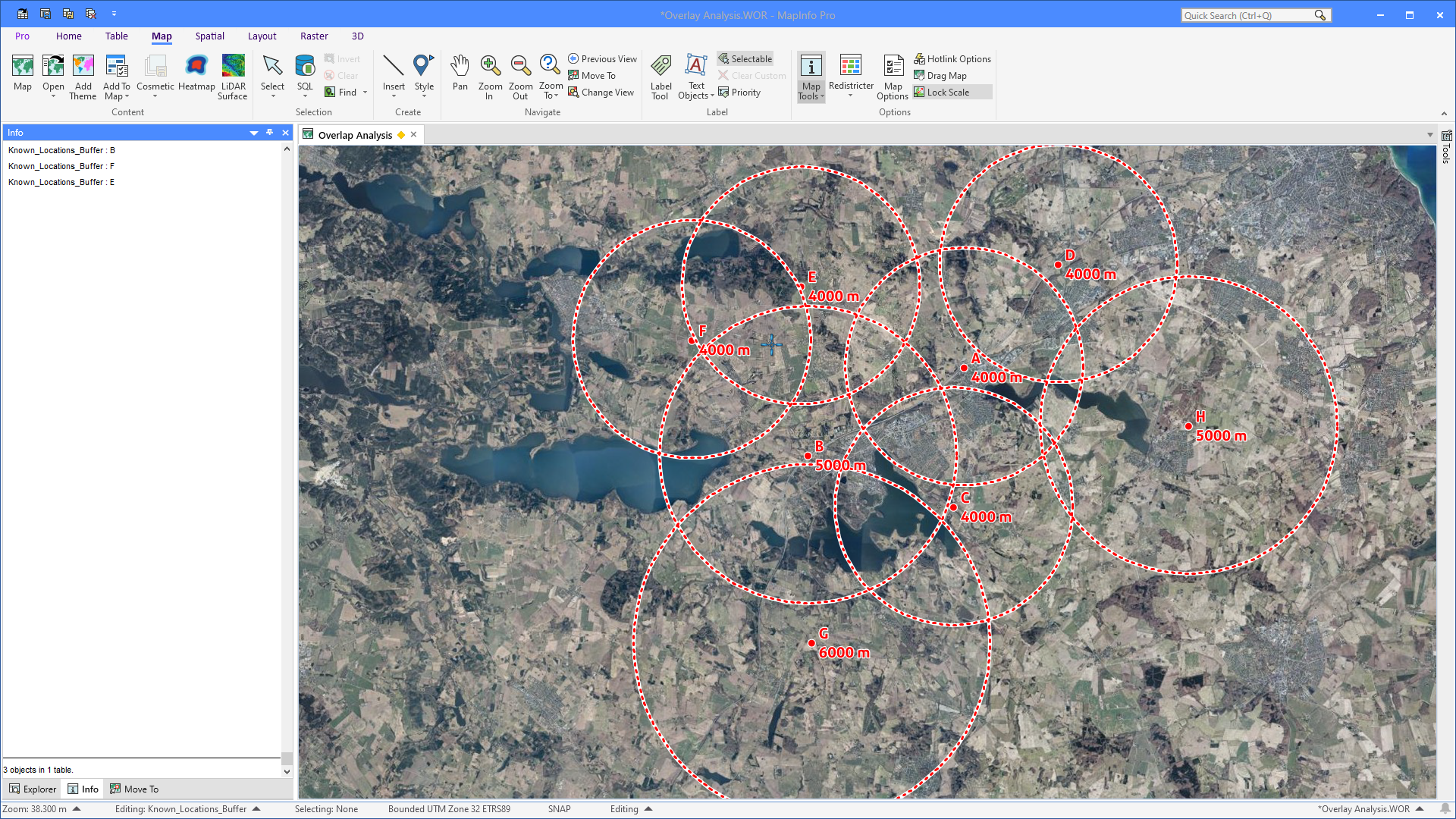Open Map Options button
The width and height of the screenshot is (1456, 819).
click(x=893, y=77)
